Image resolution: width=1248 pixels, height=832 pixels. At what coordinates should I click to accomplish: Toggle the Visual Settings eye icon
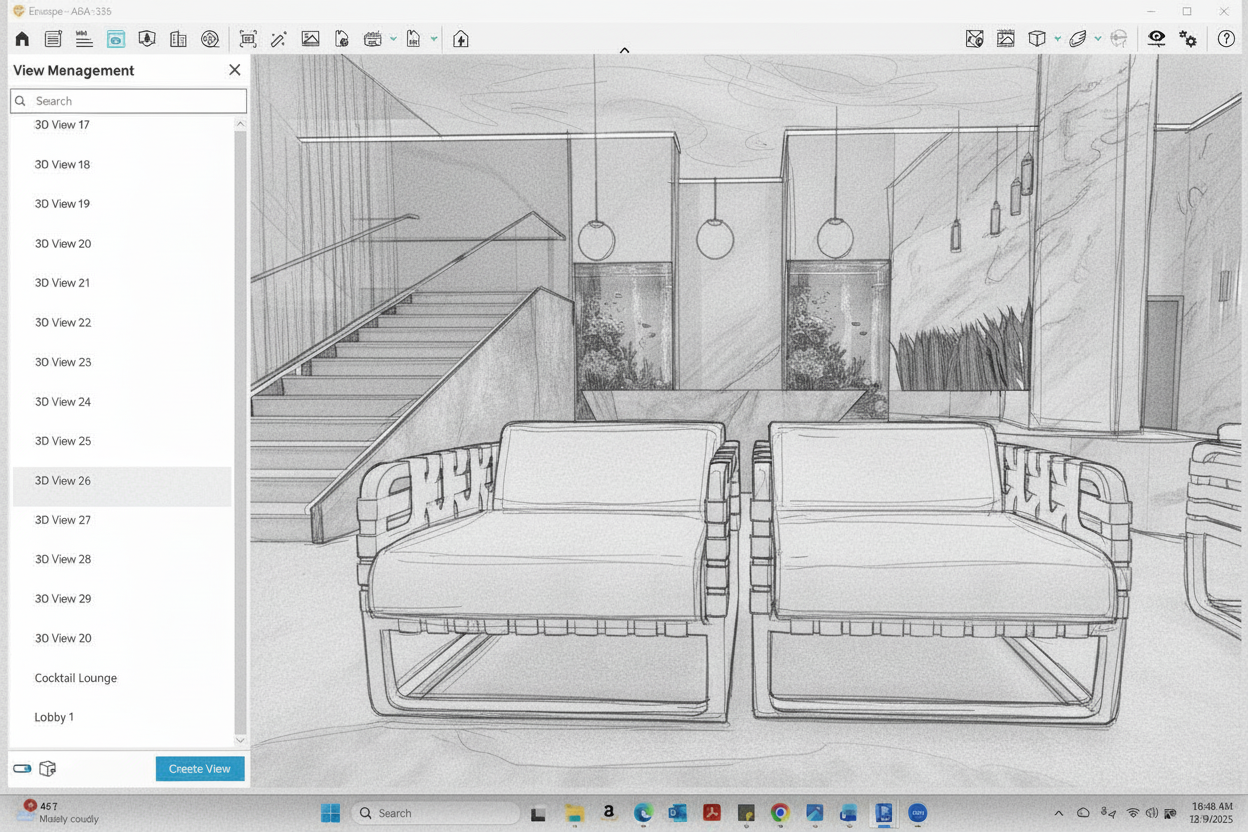coord(1156,39)
